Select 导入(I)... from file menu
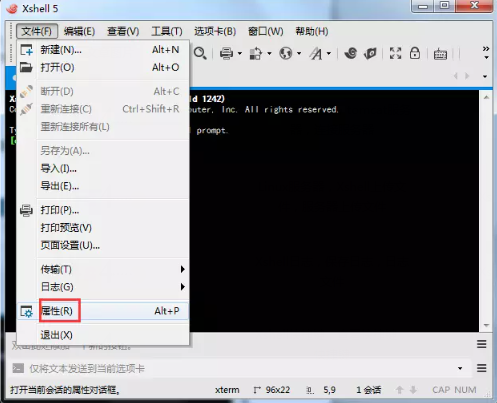Image resolution: width=497 pixels, height=403 pixels. [103, 168]
